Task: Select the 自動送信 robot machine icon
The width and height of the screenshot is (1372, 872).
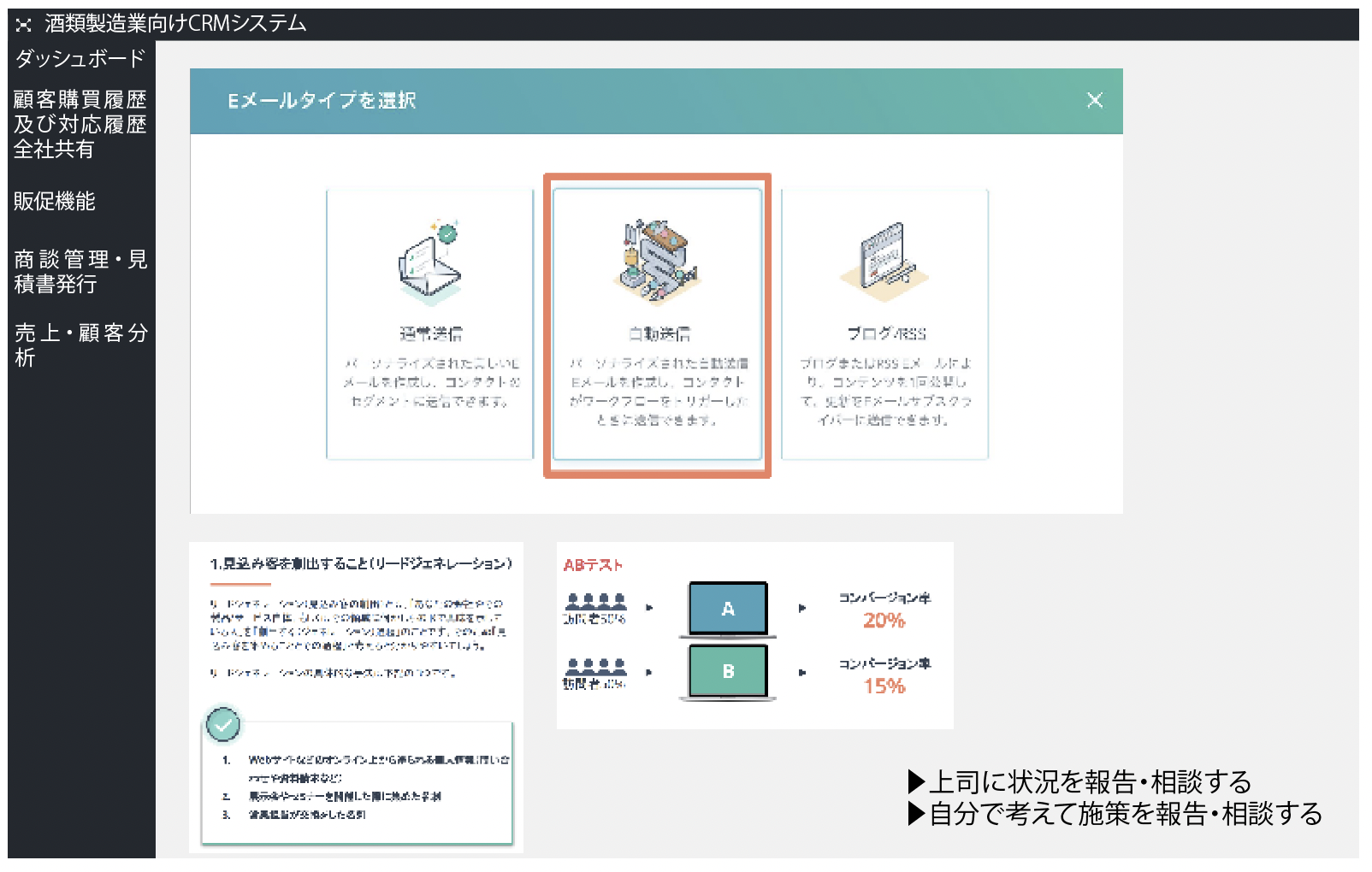Action: (657, 261)
